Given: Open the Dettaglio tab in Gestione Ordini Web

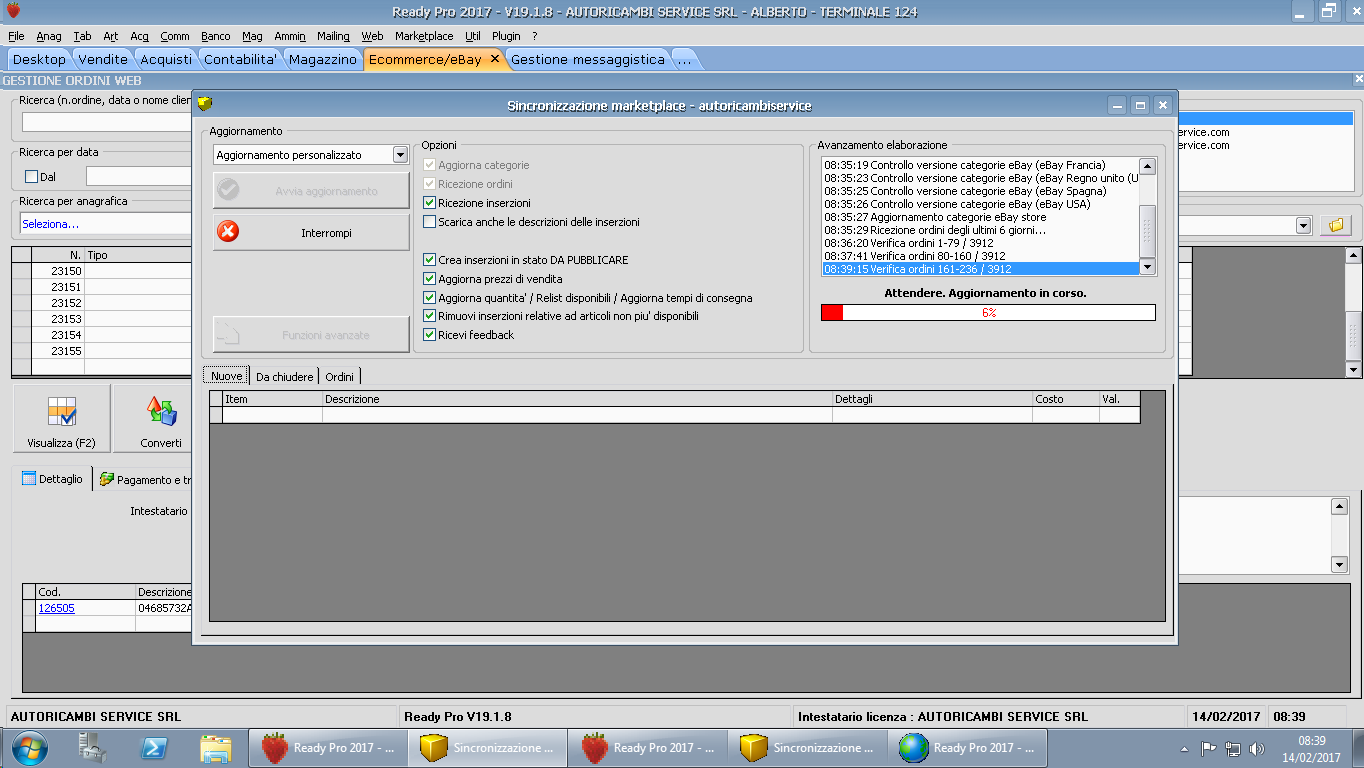Looking at the screenshot, I should click(53, 479).
